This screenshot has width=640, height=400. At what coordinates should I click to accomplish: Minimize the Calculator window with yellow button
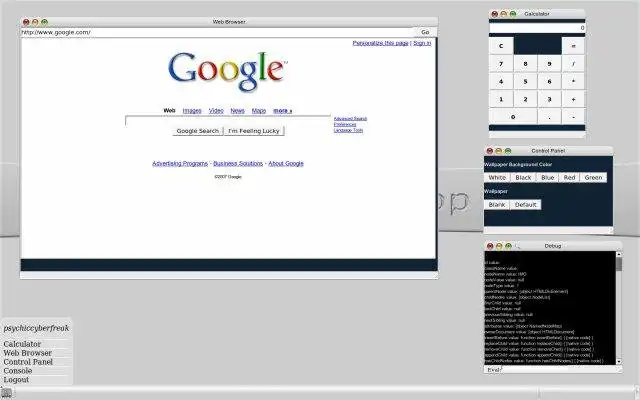(x=504, y=14)
